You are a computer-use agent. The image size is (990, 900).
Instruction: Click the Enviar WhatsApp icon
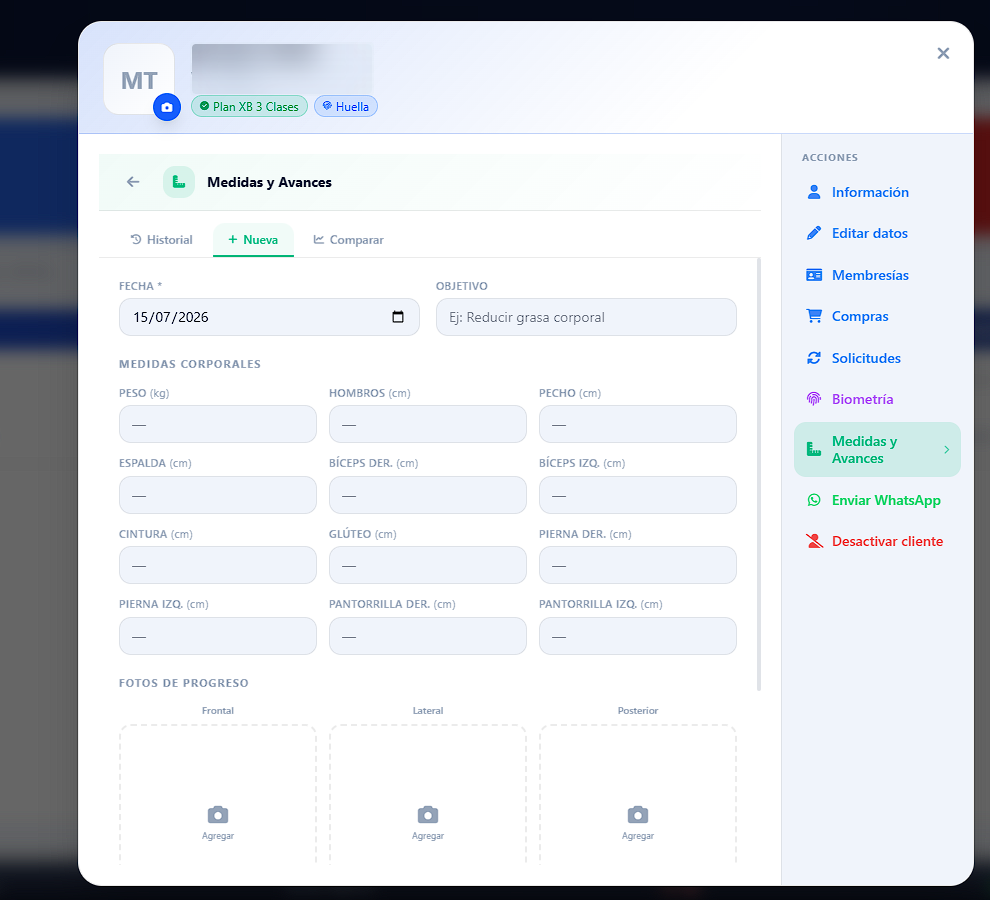tap(814, 500)
